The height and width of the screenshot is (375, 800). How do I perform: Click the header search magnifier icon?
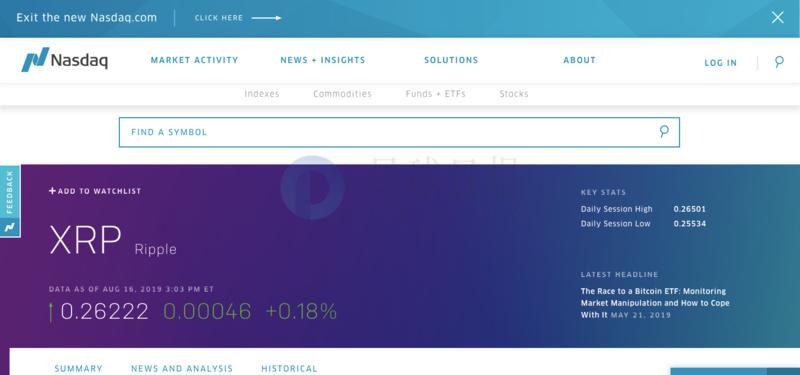(779, 62)
